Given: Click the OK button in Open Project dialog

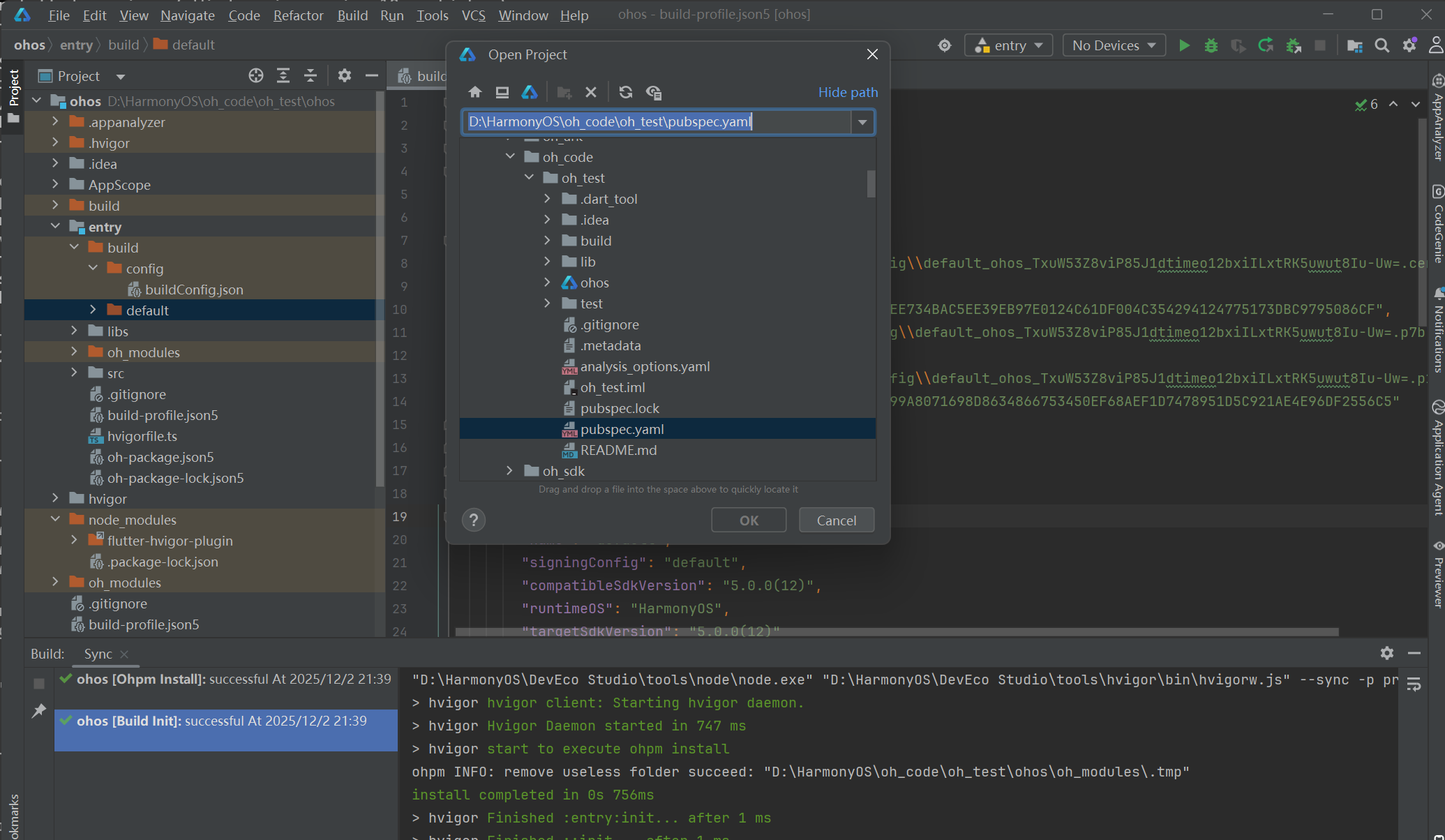Looking at the screenshot, I should (x=748, y=520).
